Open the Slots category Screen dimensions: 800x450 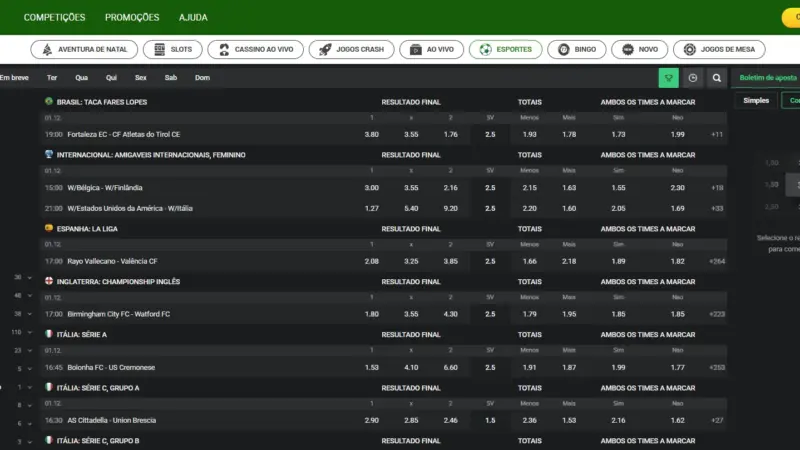coord(172,49)
